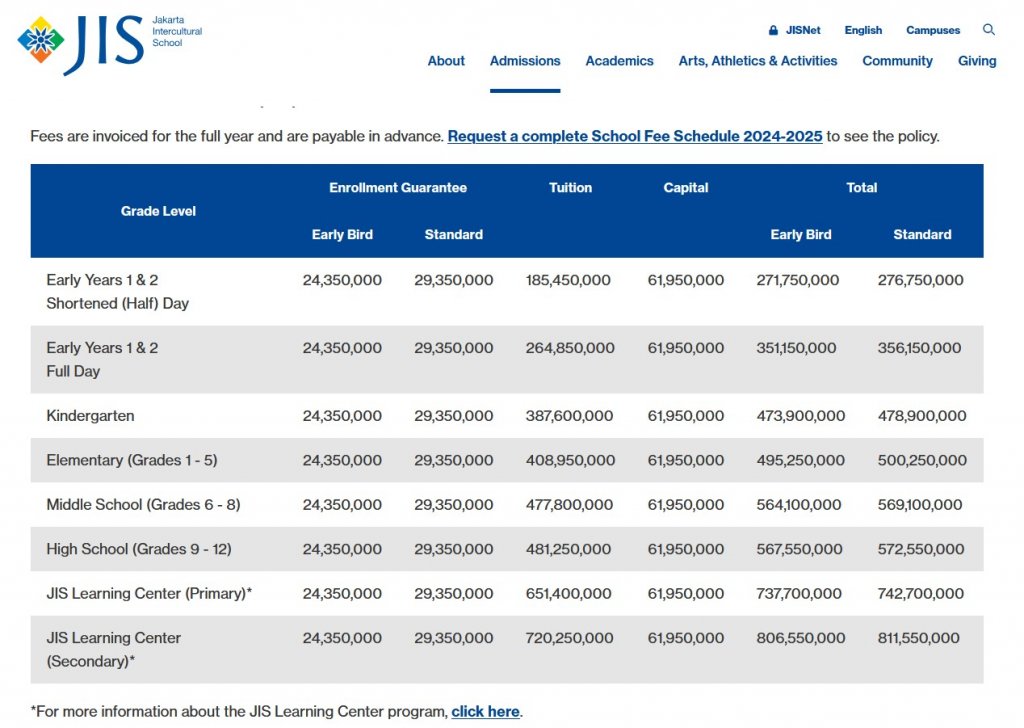The width and height of the screenshot is (1024, 728).
Task: Expand the Community navigation dropdown
Action: pyautogui.click(x=897, y=60)
